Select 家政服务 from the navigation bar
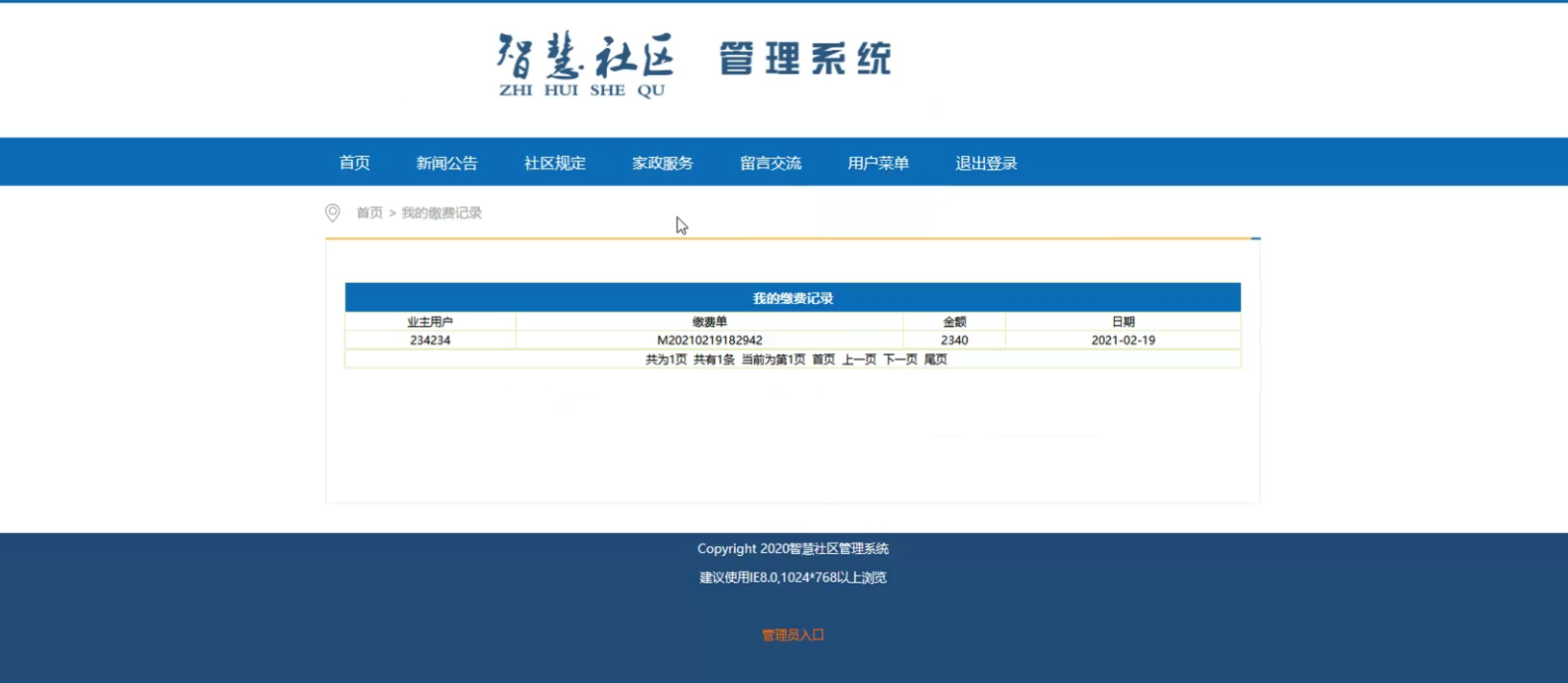The width and height of the screenshot is (1568, 683). point(662,163)
